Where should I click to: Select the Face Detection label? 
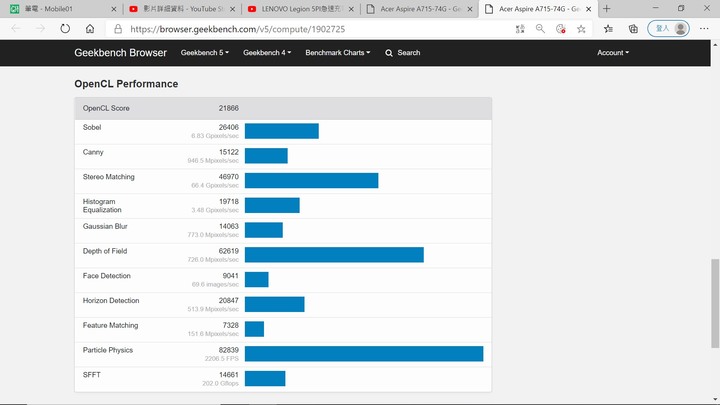107,276
